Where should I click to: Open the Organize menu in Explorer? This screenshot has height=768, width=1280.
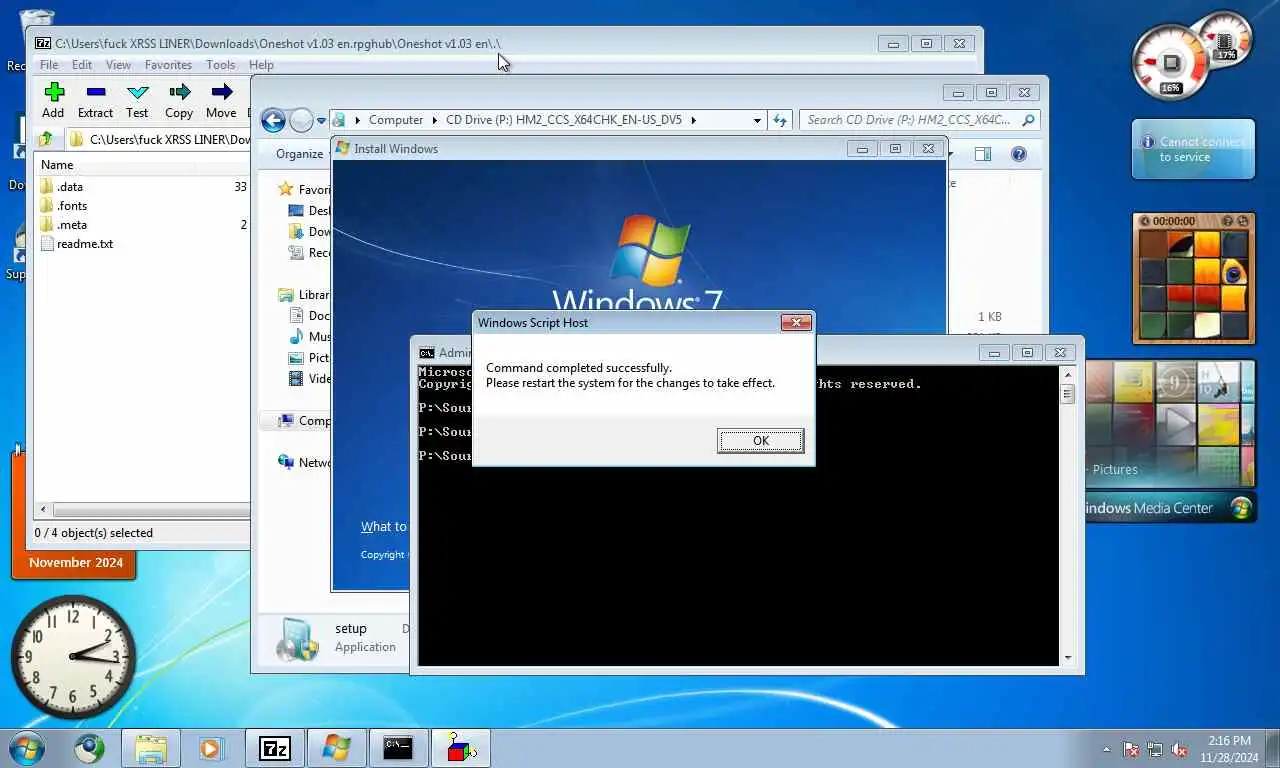click(300, 154)
